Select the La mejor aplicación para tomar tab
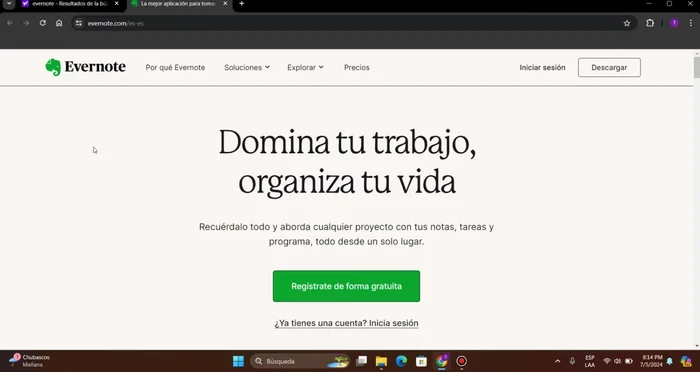 tap(180, 4)
